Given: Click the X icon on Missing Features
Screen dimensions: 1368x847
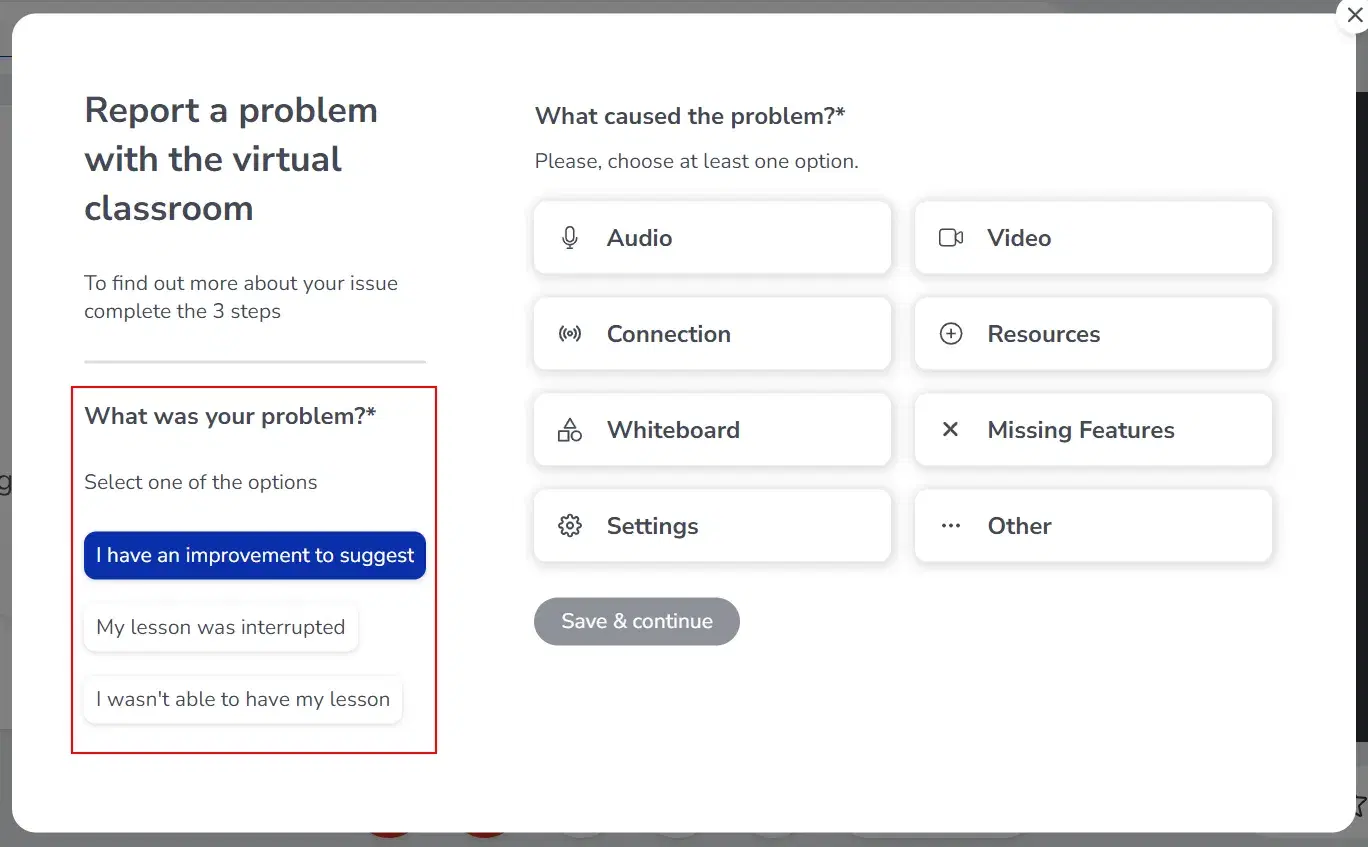Looking at the screenshot, I should coord(951,430).
